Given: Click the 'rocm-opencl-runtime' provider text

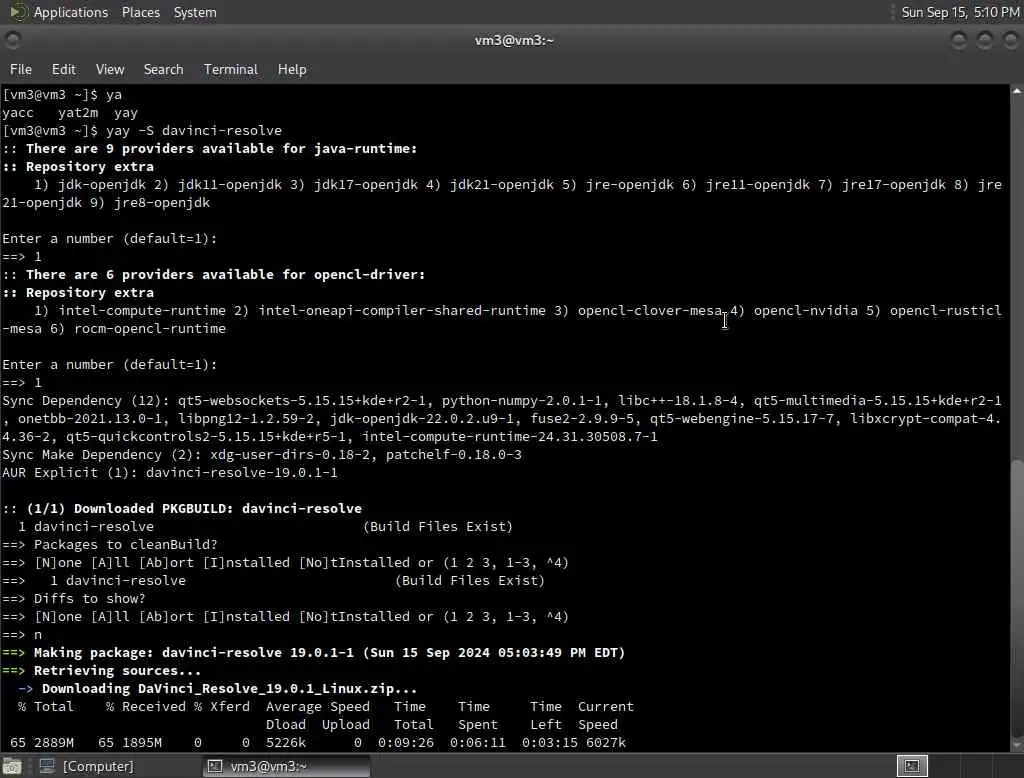Looking at the screenshot, I should [x=150, y=329].
